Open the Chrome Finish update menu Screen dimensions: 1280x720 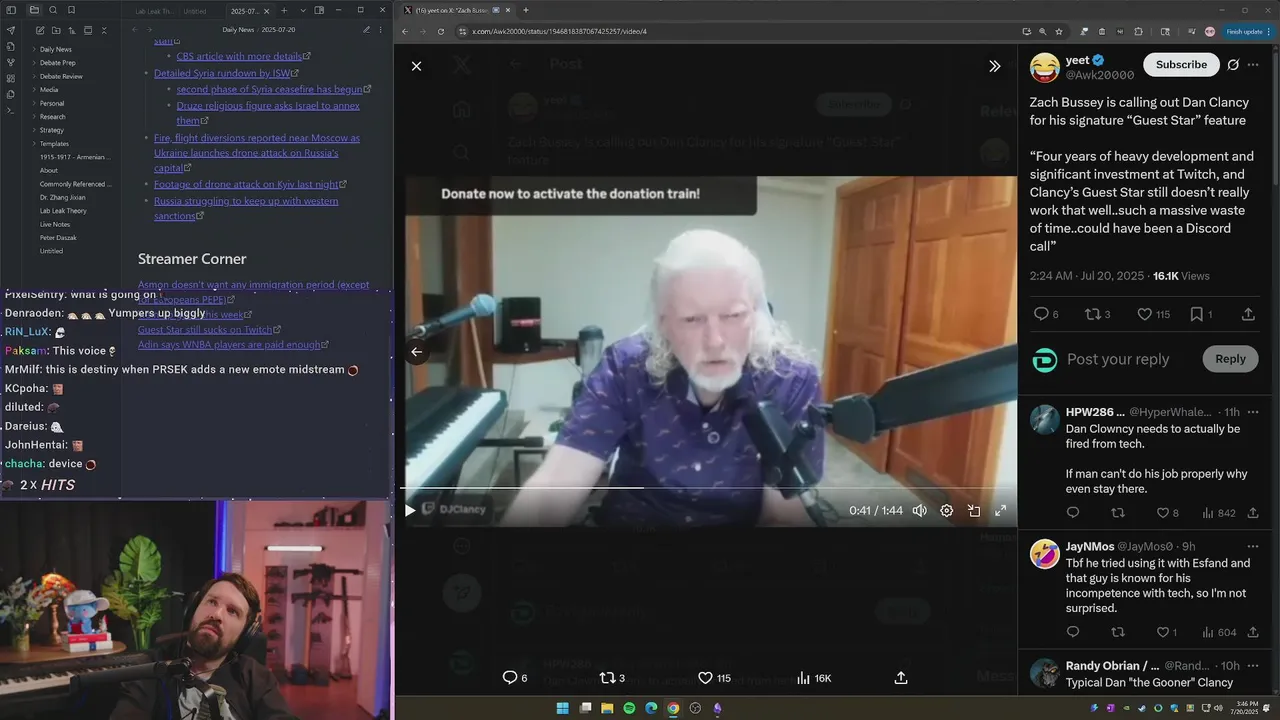[x=1250, y=31]
